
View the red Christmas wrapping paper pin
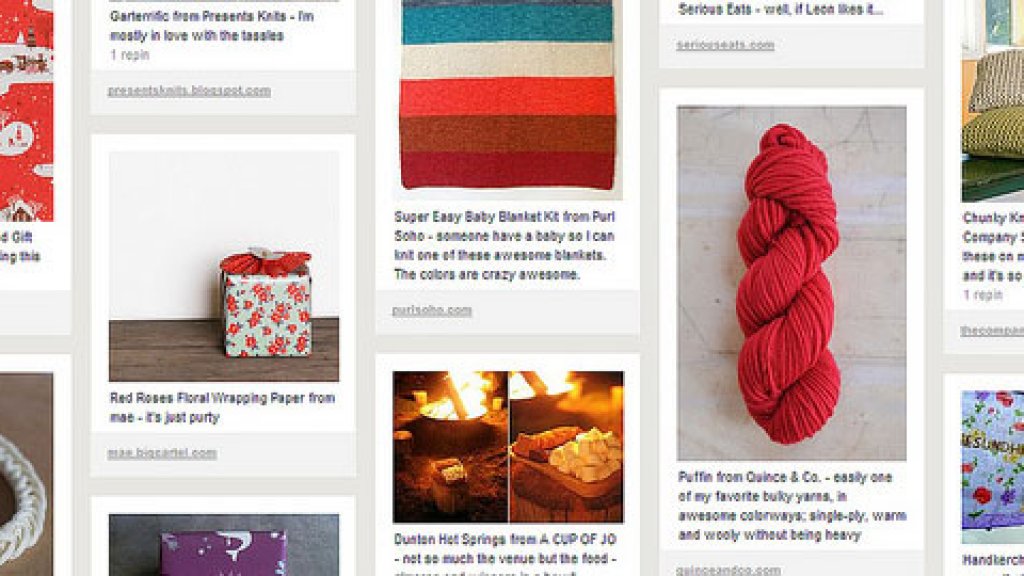tap(26, 111)
